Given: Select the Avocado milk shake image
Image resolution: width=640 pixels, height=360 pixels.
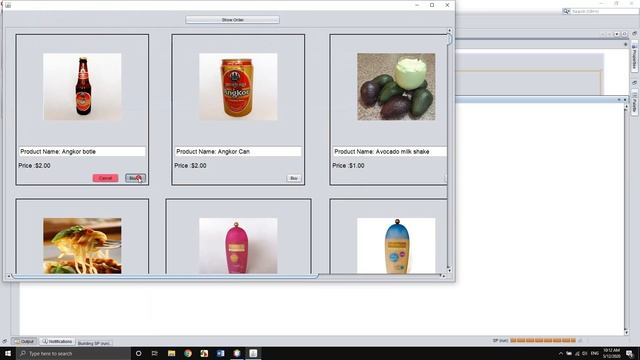Looking at the screenshot, I should 396,87.
